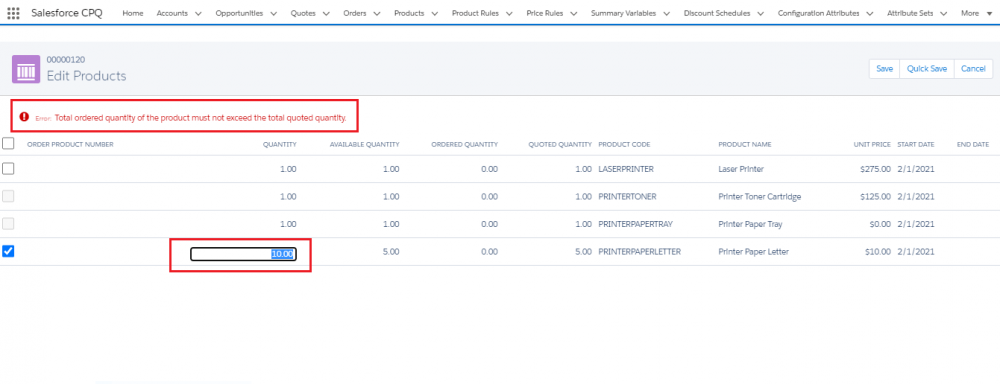1000x384 pixels.
Task: Expand the Quotes tab dropdown arrow
Action: click(326, 13)
